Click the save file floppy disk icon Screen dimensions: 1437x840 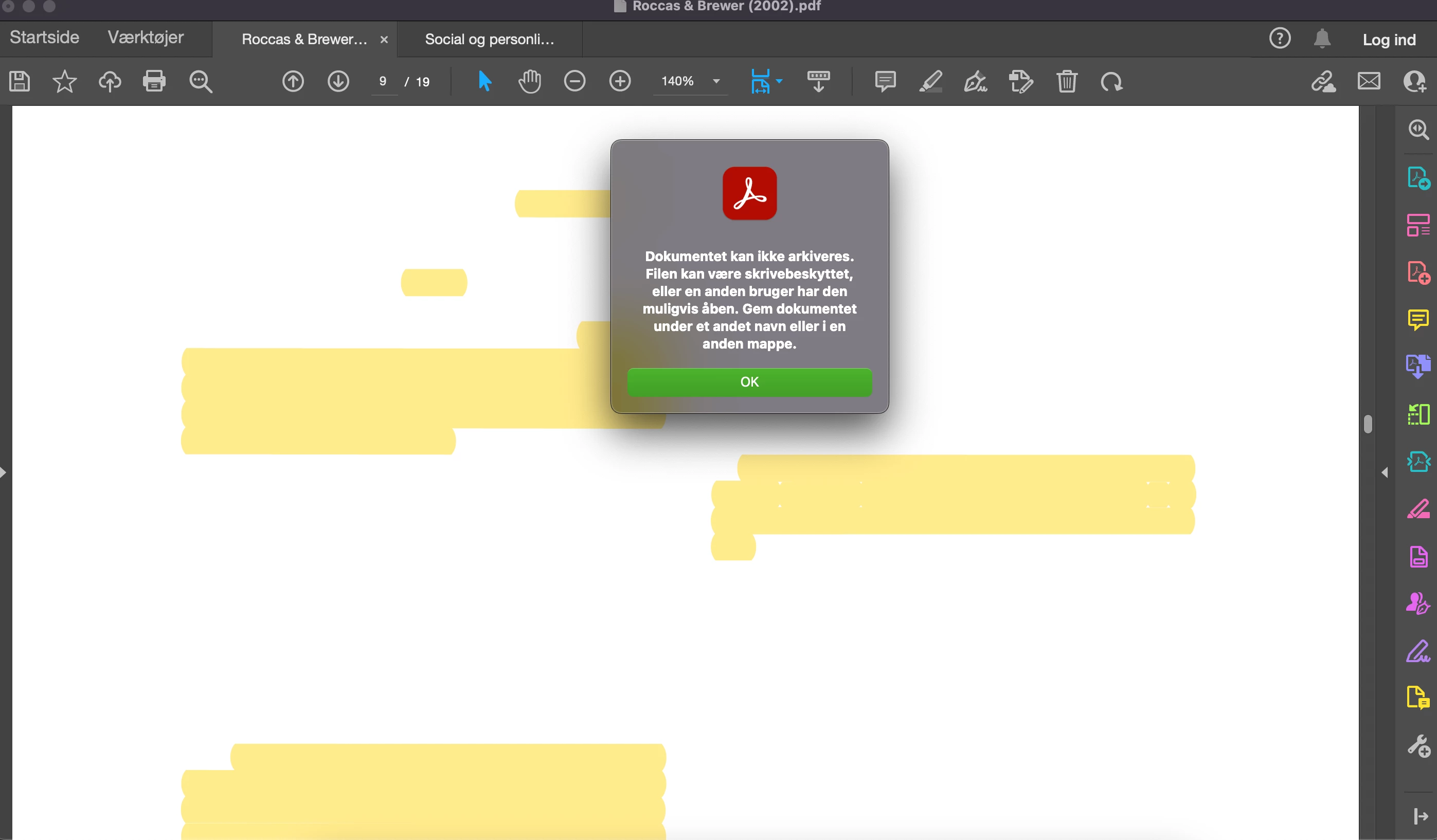[x=20, y=82]
